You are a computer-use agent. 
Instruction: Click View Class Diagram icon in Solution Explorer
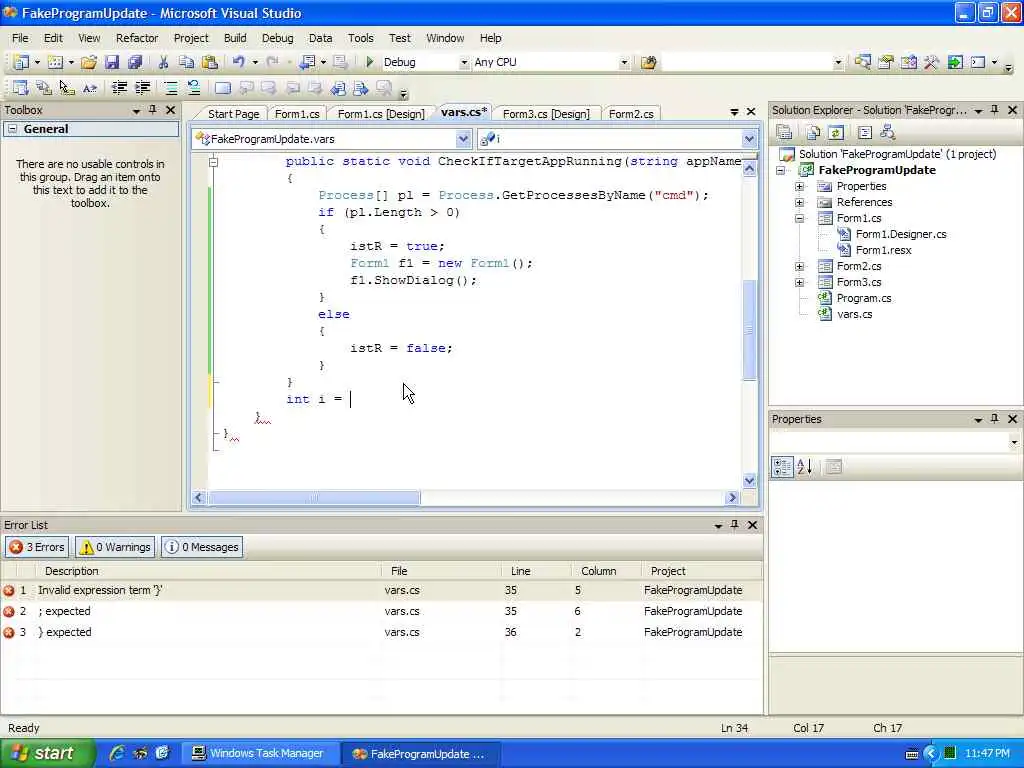coord(888,133)
